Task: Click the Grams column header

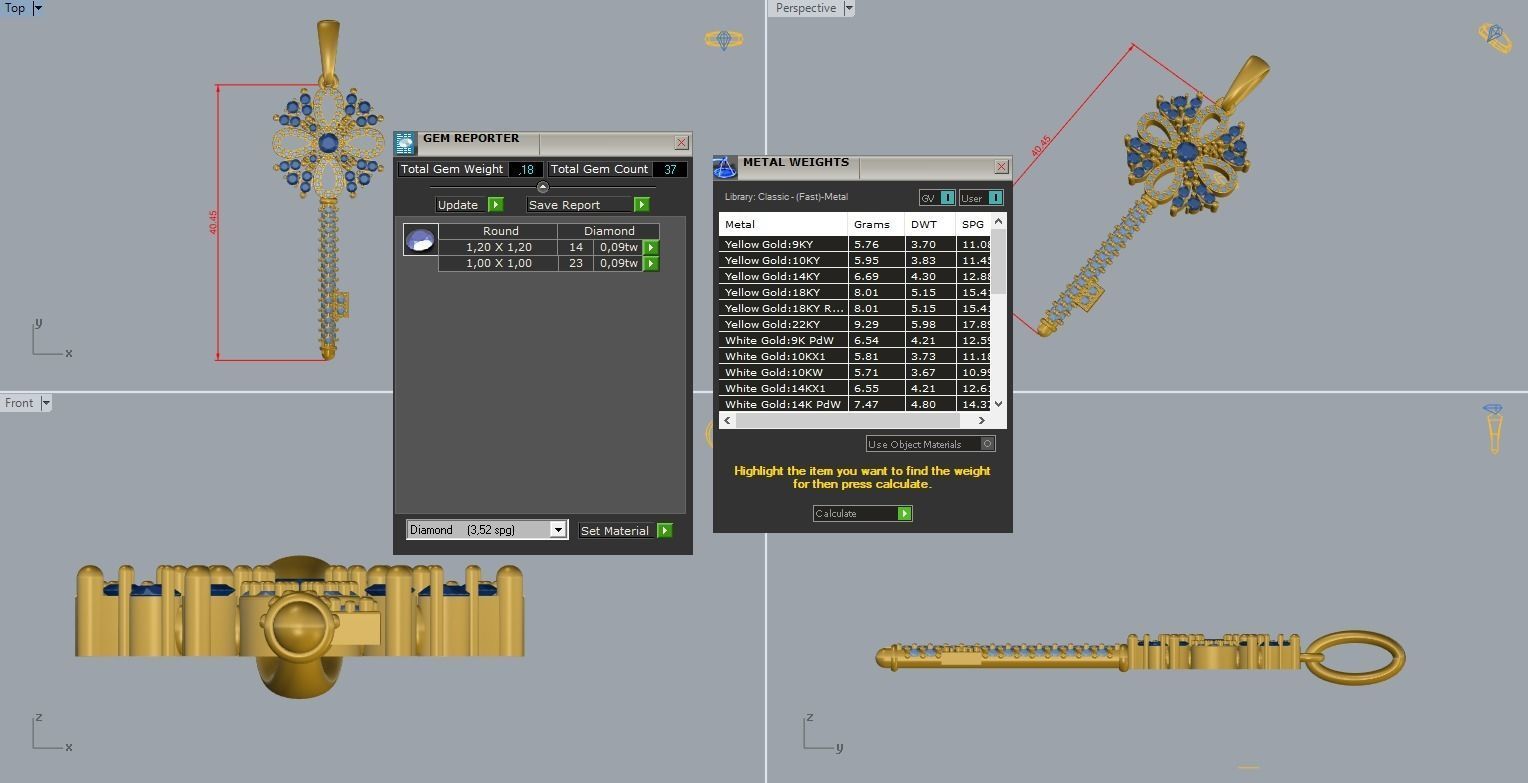Action: point(875,224)
